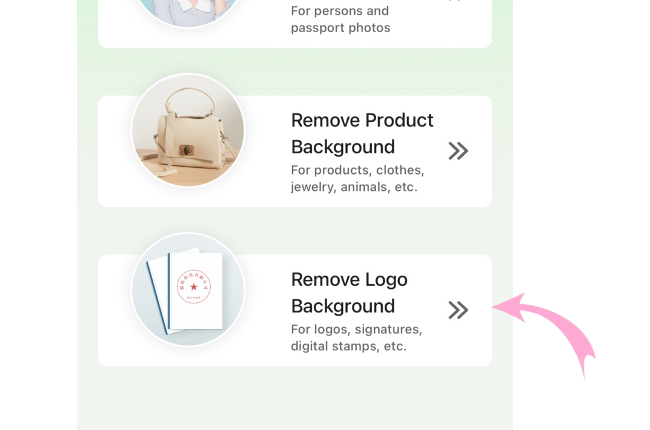The height and width of the screenshot is (430, 650).
Task: Click the red circular stamp on the document
Action: (x=194, y=287)
